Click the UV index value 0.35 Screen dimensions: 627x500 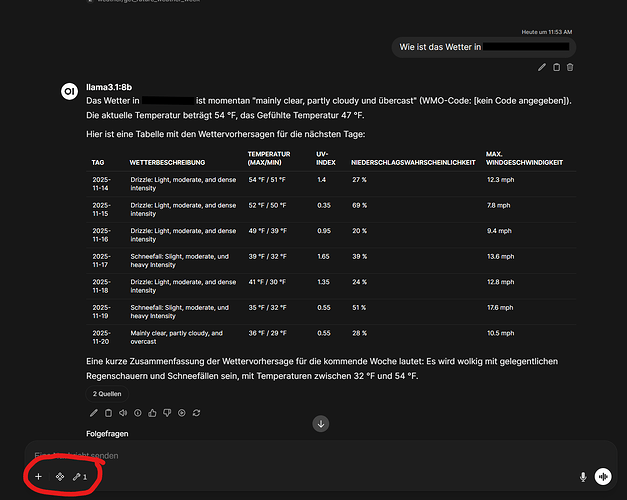click(324, 205)
